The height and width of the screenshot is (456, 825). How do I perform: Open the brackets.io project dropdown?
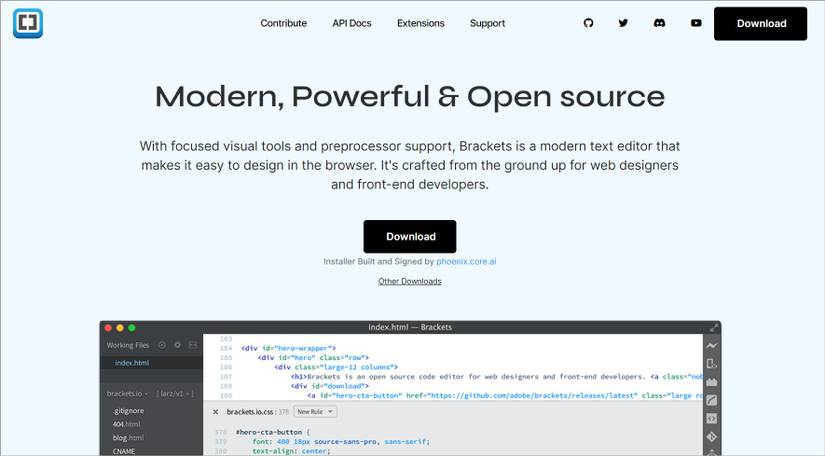pyautogui.click(x=126, y=394)
